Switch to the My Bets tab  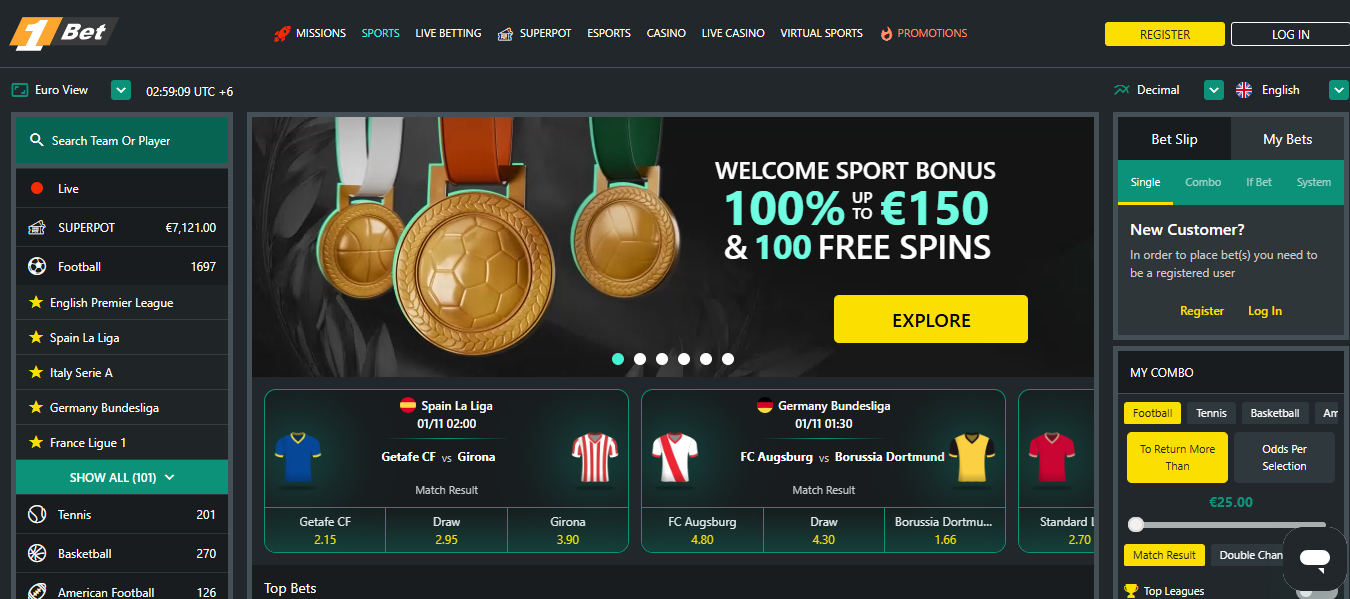coord(1287,139)
